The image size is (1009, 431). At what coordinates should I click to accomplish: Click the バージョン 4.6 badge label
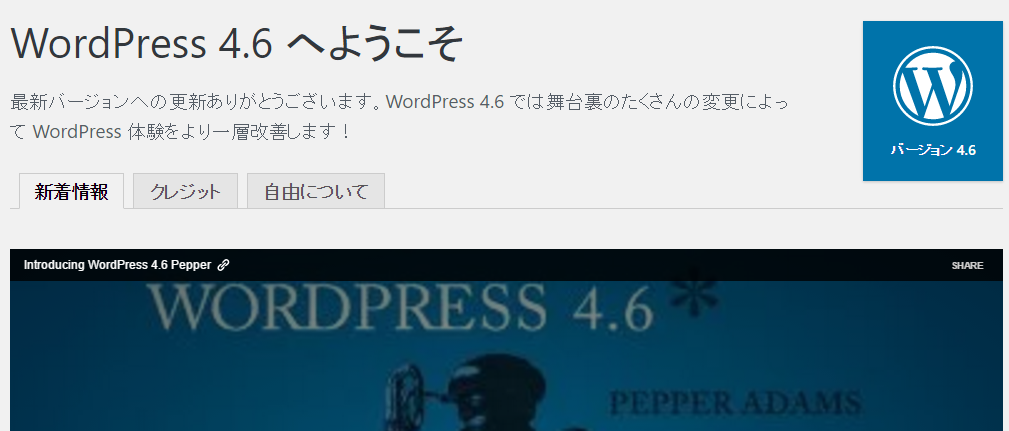click(x=933, y=150)
